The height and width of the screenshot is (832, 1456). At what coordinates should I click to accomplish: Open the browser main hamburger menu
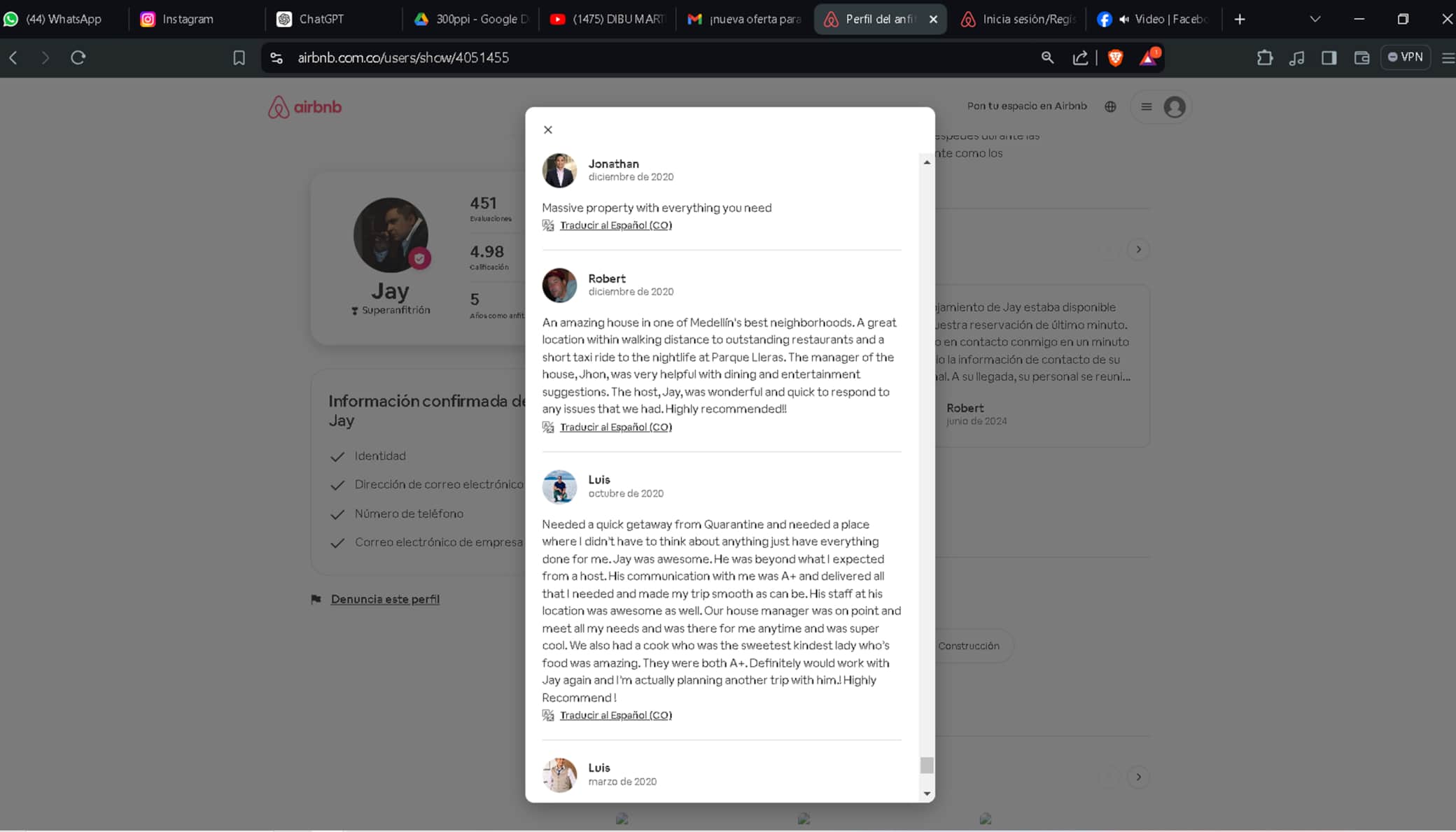1448,57
